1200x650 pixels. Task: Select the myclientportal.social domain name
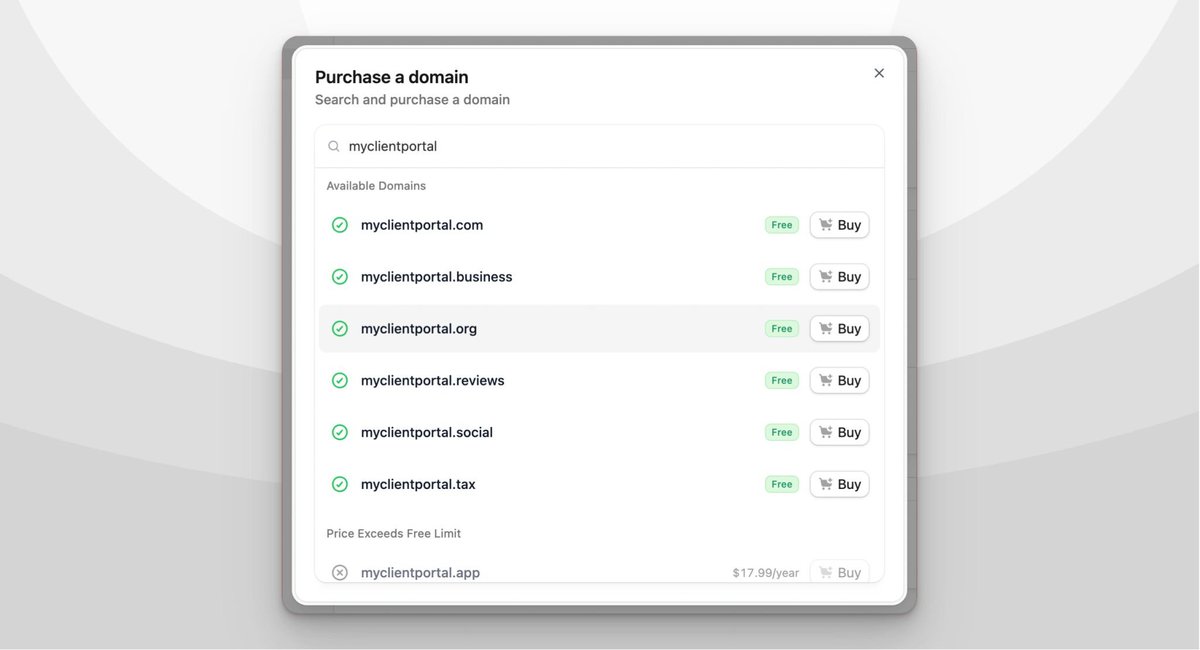coord(427,433)
